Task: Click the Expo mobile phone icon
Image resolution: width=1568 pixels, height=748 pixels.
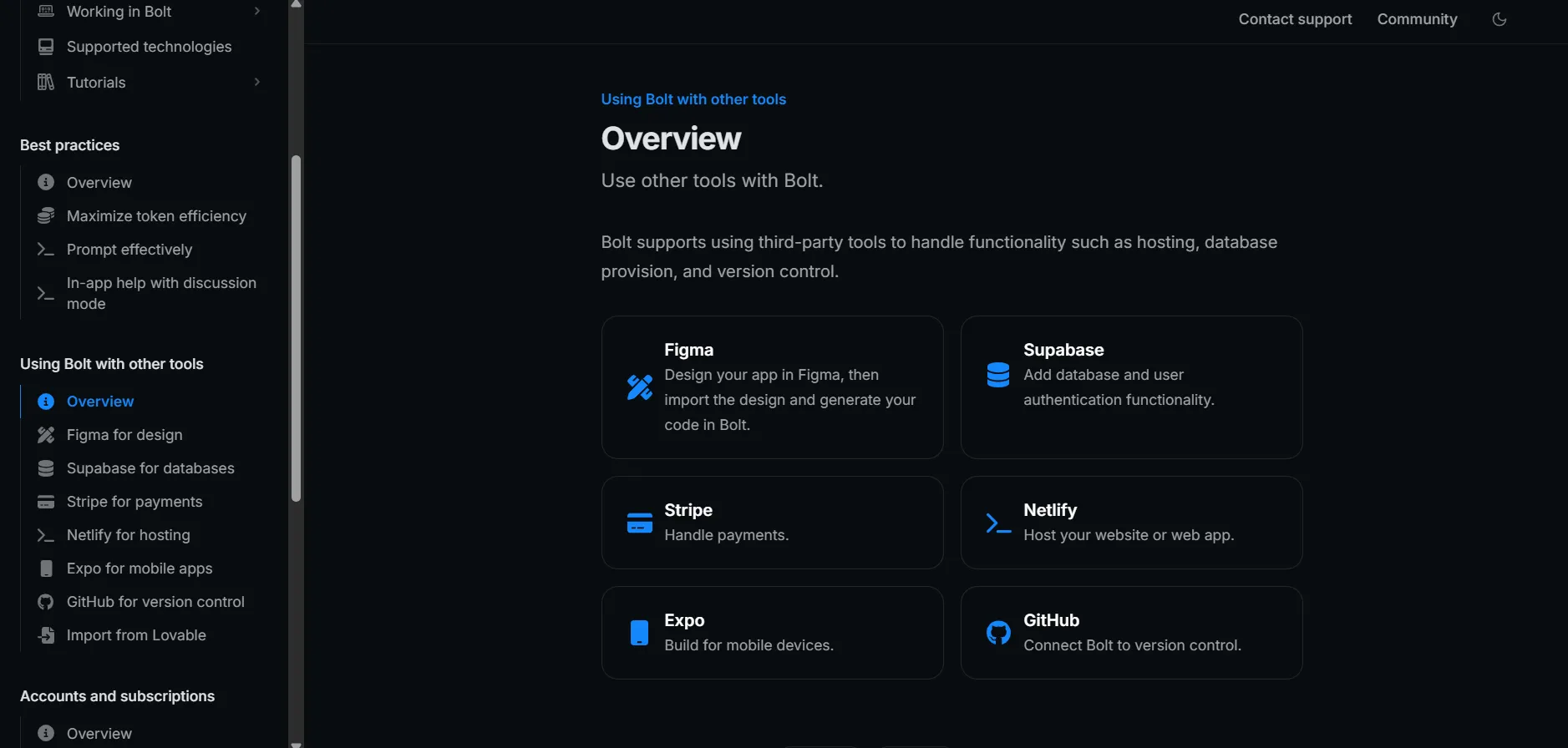Action: 639,633
